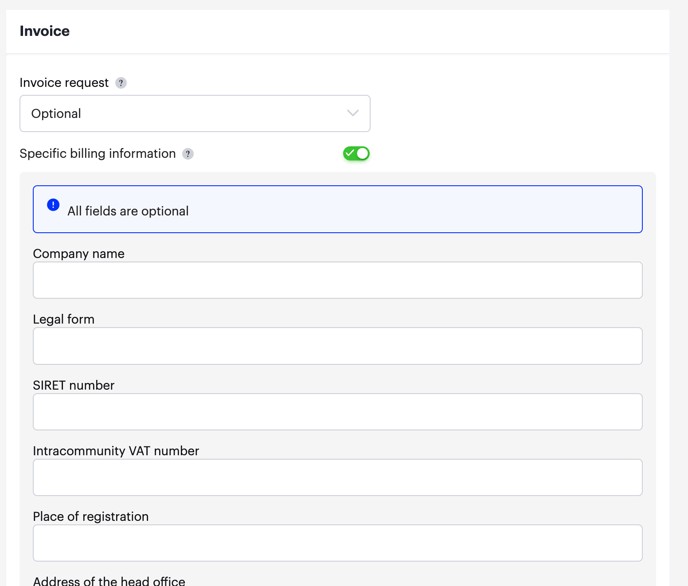Click the help icon beside Specific billing information
Image resolution: width=688 pixels, height=586 pixels.
188,154
